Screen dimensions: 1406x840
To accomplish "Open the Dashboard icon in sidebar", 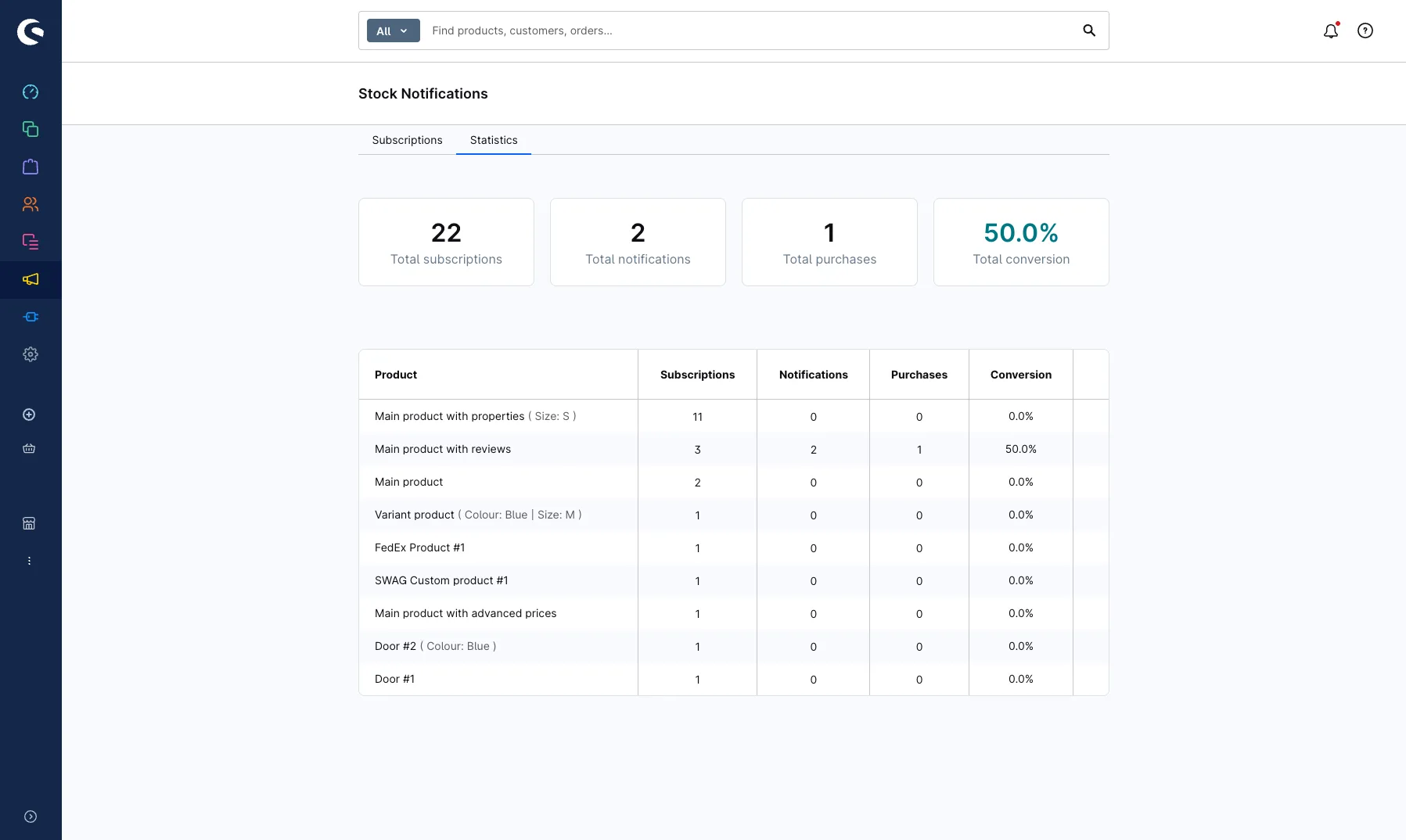I will tap(31, 92).
